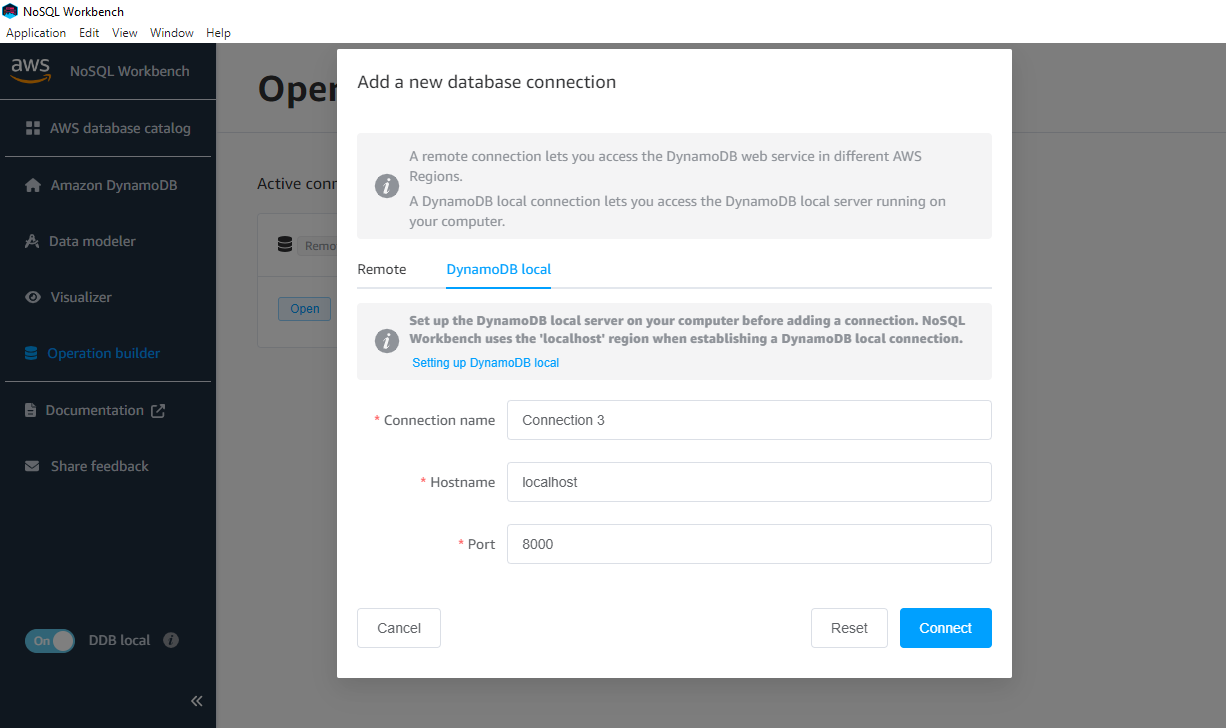Open the Application menu
The image size is (1226, 728).
(36, 32)
